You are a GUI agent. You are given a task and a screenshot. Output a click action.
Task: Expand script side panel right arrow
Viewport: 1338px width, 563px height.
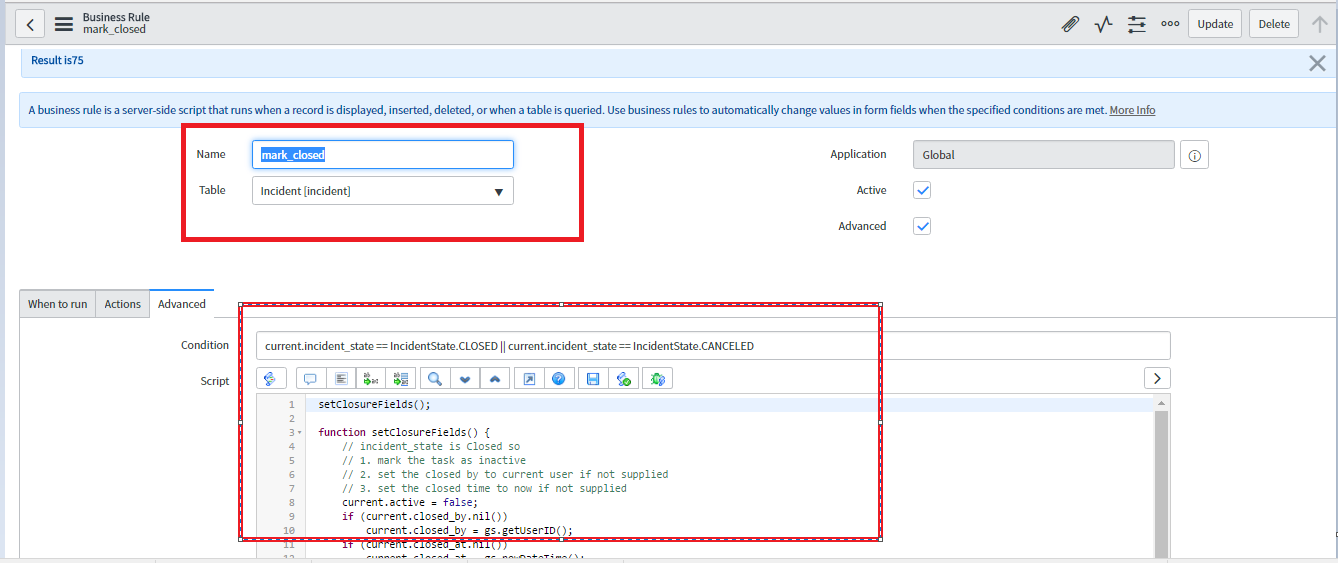(1157, 379)
